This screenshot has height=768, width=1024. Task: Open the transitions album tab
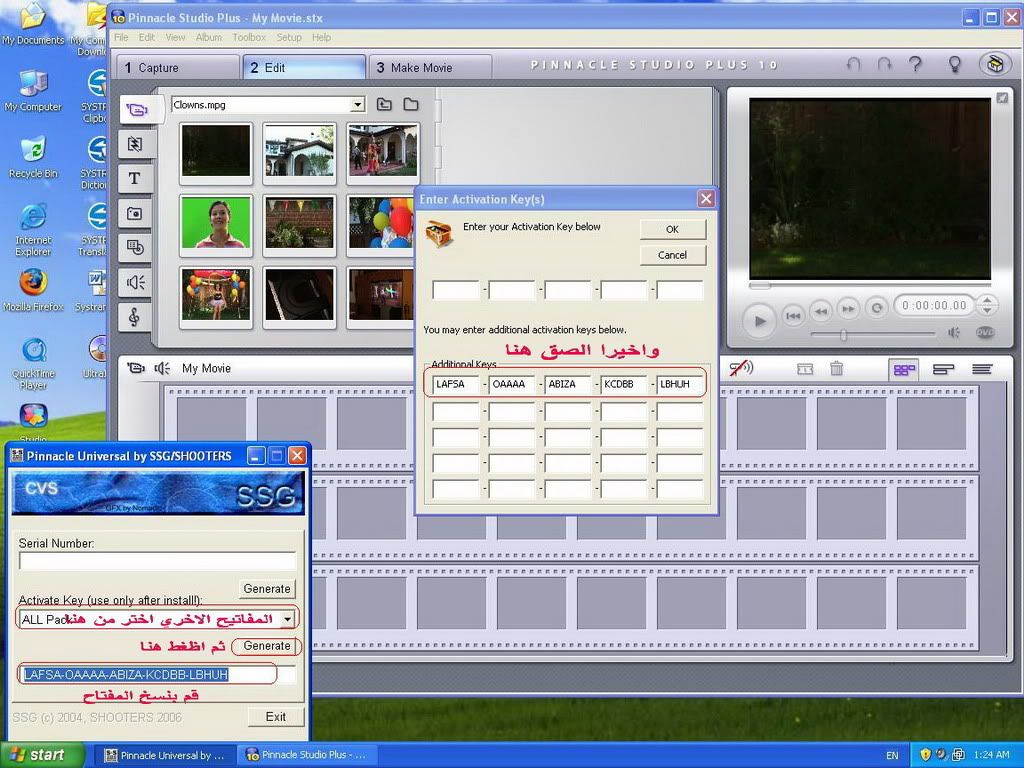coord(135,144)
